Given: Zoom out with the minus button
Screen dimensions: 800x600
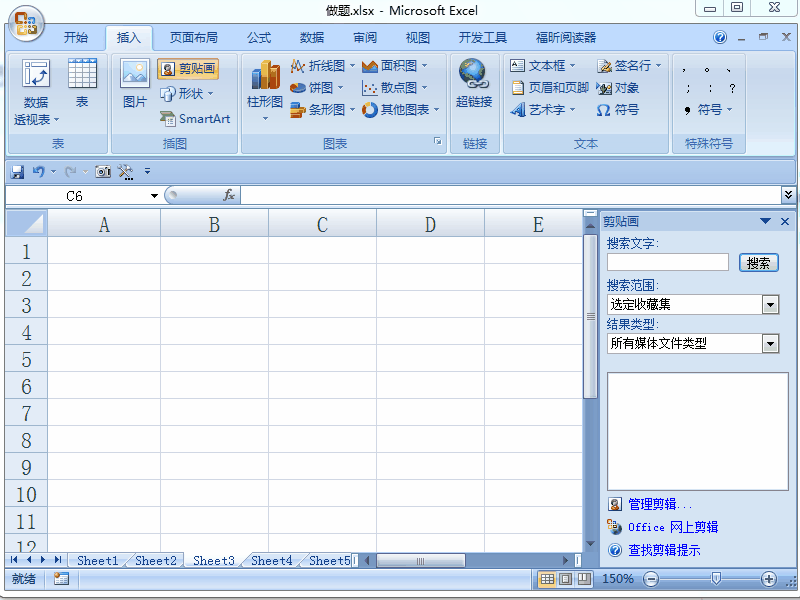Looking at the screenshot, I should pos(651,579).
